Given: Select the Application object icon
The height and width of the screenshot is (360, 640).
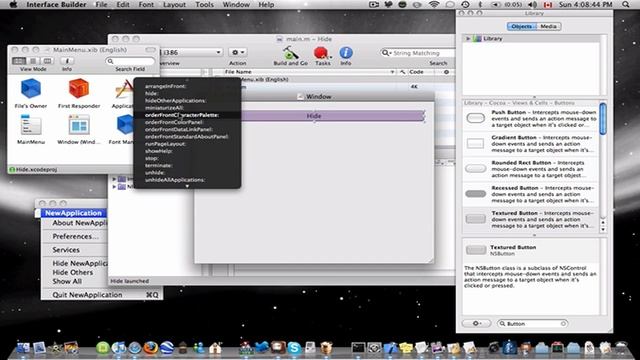Looking at the screenshot, I should coord(124,89).
